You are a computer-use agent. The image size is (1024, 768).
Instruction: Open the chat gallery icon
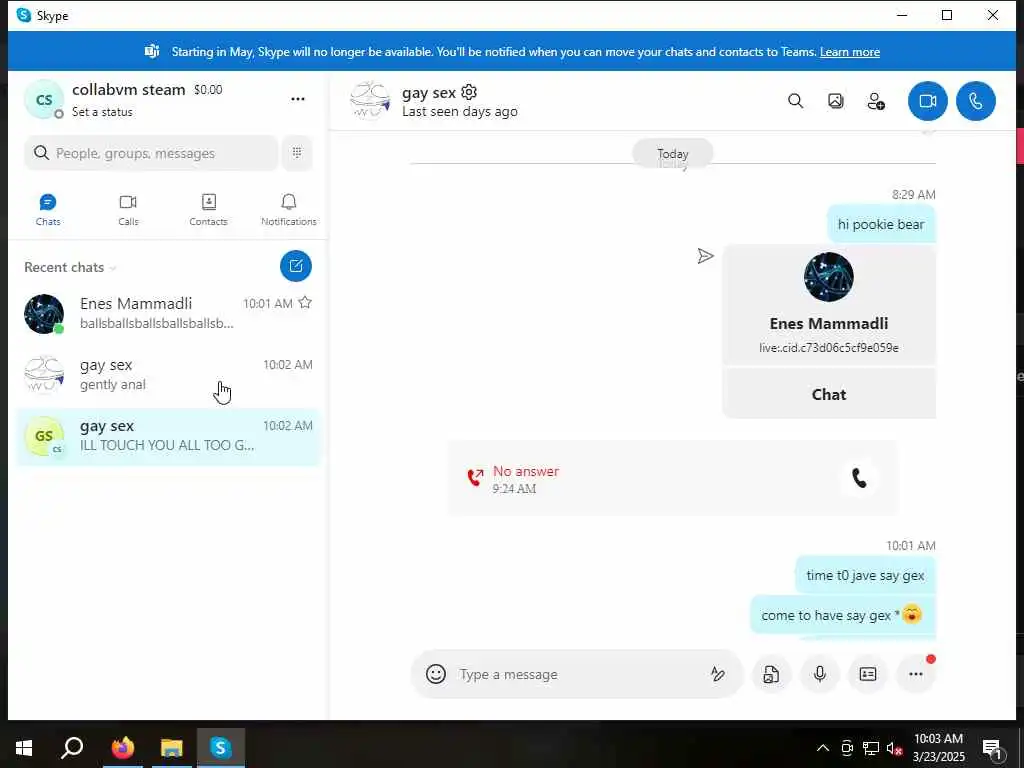(x=835, y=101)
